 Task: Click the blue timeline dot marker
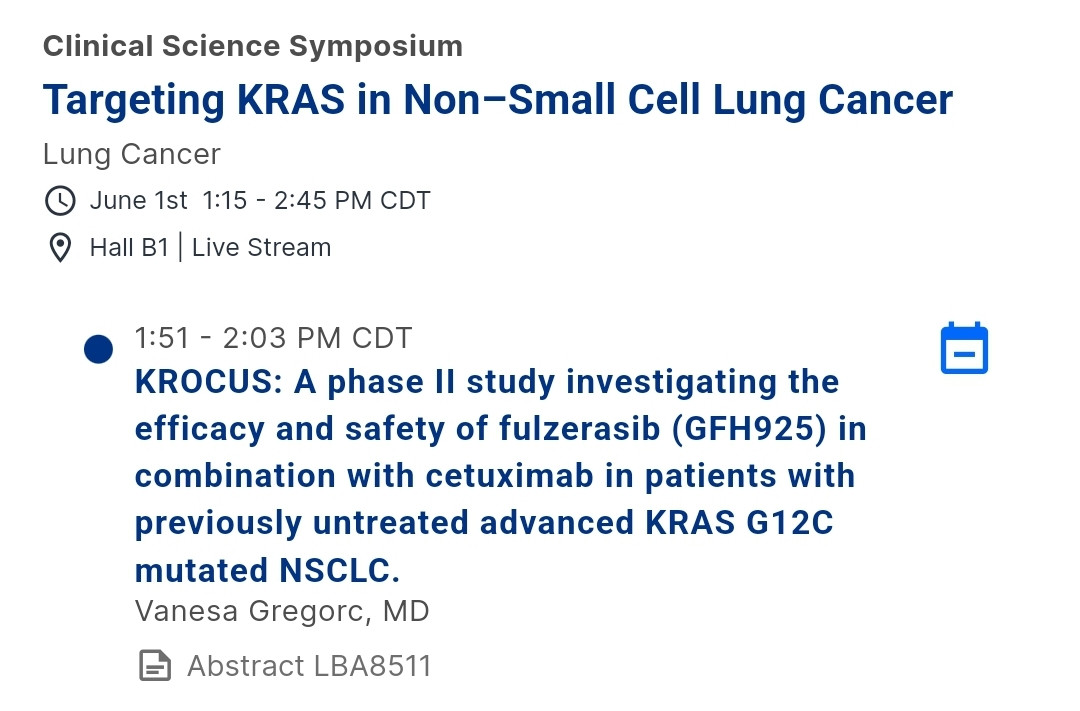pos(98,349)
